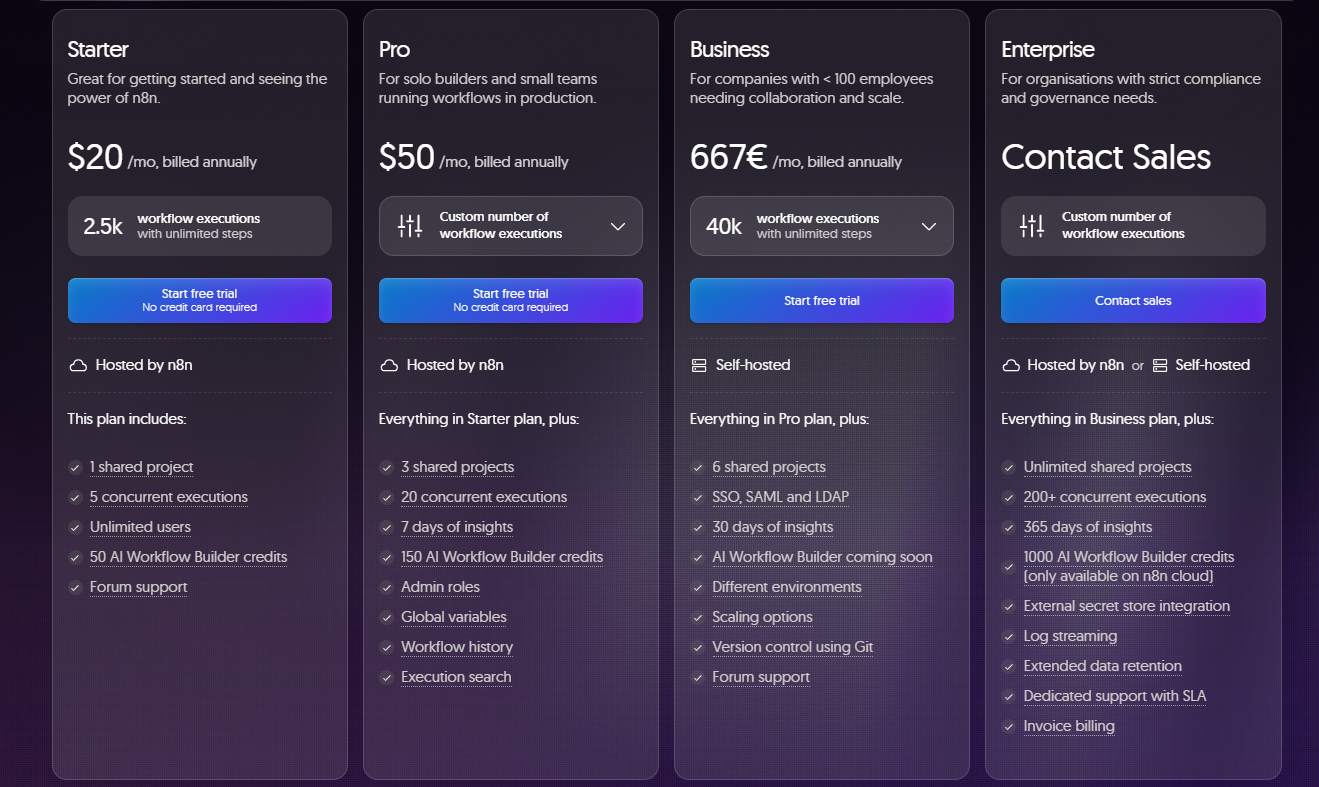Click Start free trial on the Starter plan
Screen dimensions: 1319x787
pyautogui.click(x=199, y=300)
